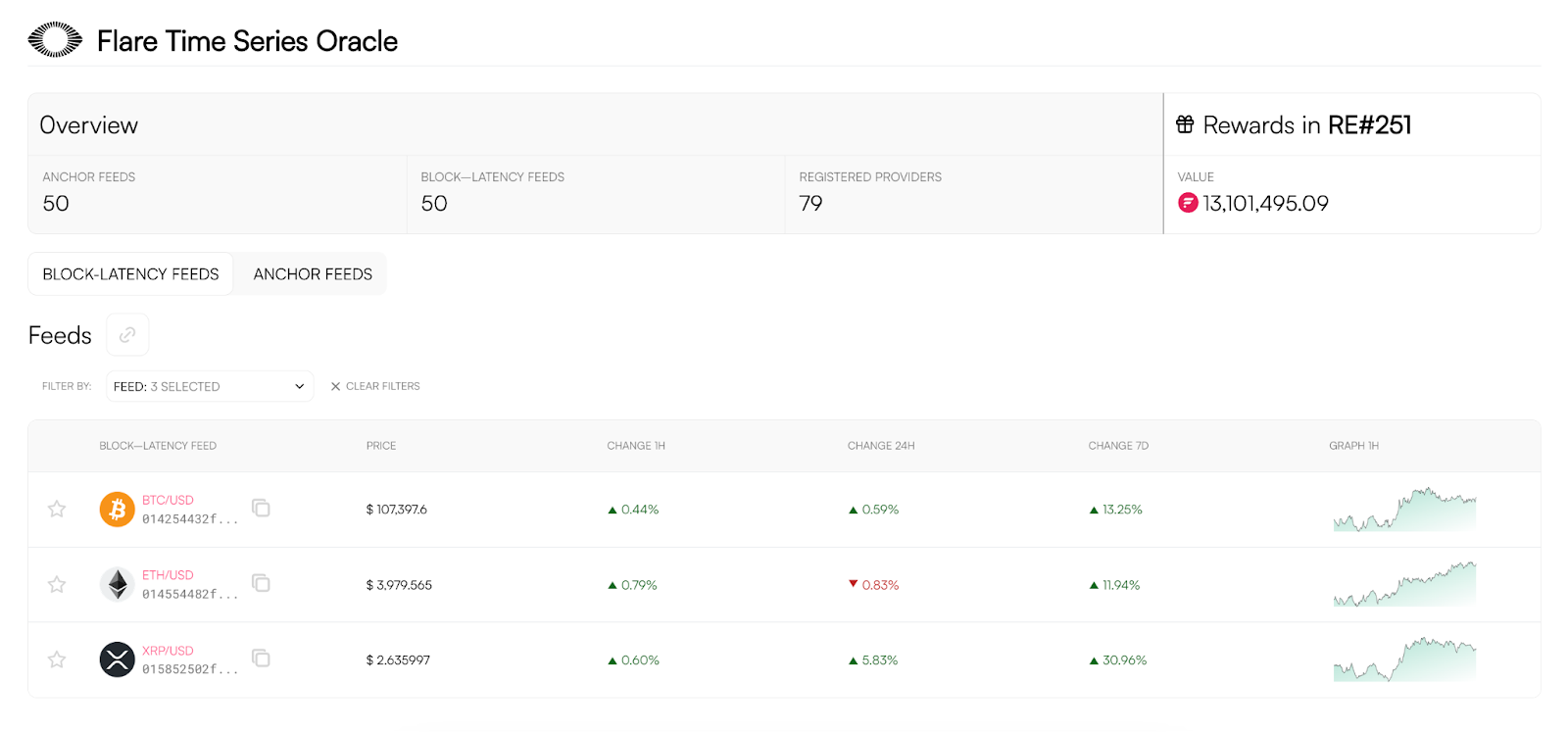
Task: Click the rewards value 13,101,495.09
Action: [1265, 203]
